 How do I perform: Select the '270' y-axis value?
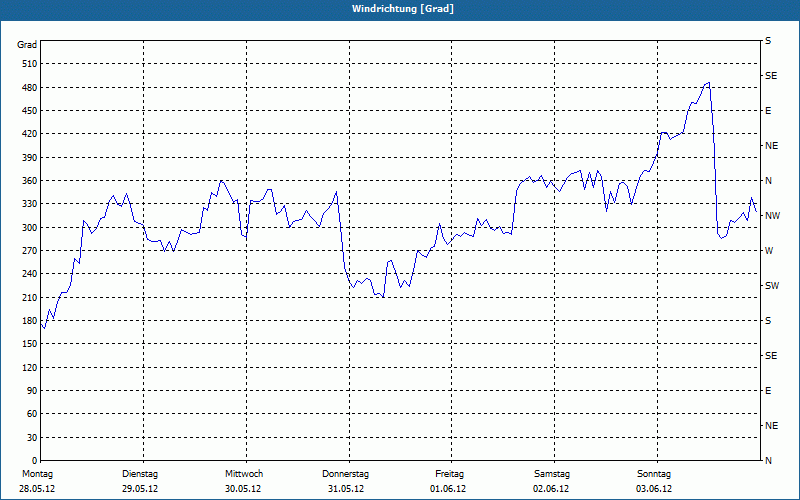point(30,251)
